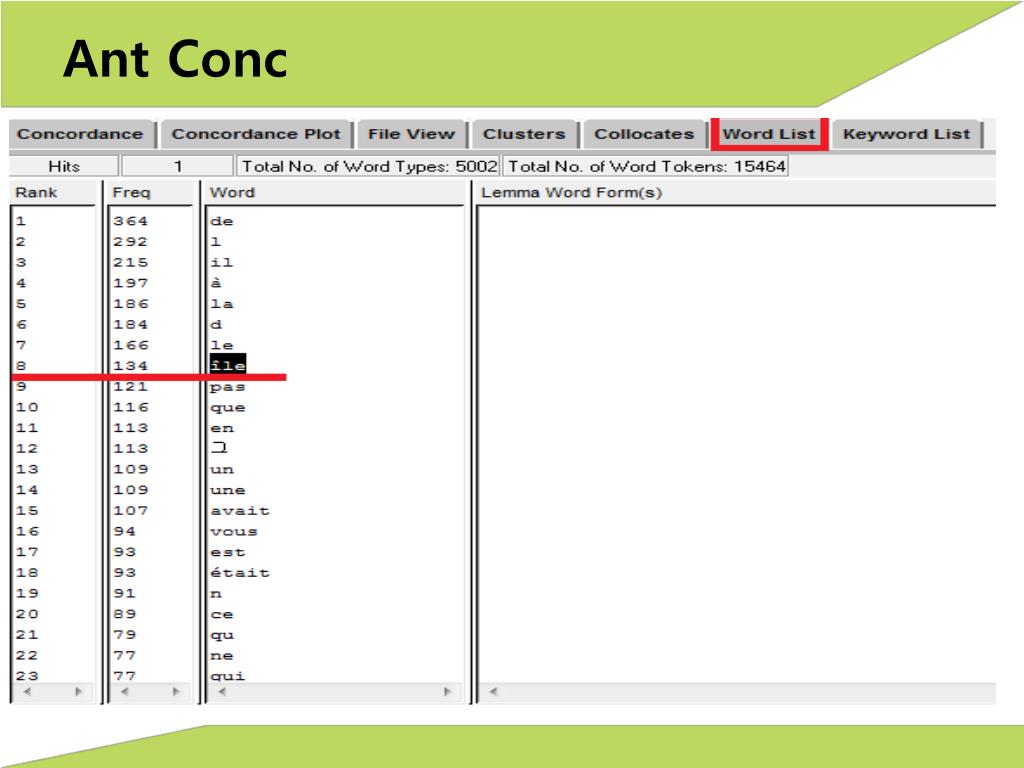
Task: Click the highlighted word 'île'
Action: point(228,364)
